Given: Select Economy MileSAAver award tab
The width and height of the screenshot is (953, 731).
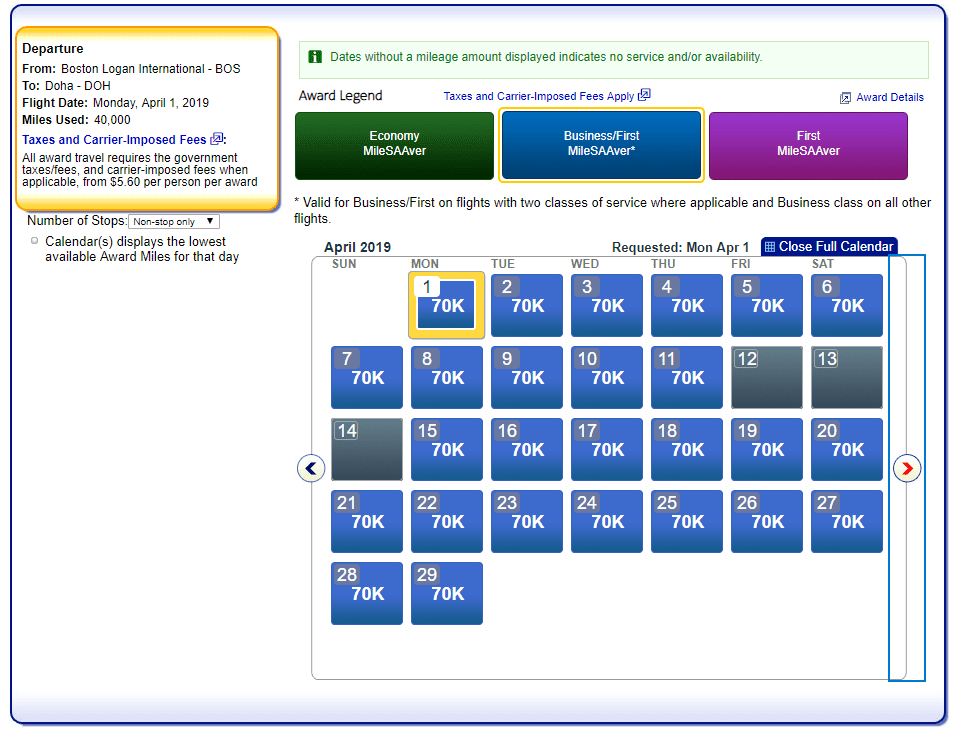Looking at the screenshot, I should coord(394,145).
